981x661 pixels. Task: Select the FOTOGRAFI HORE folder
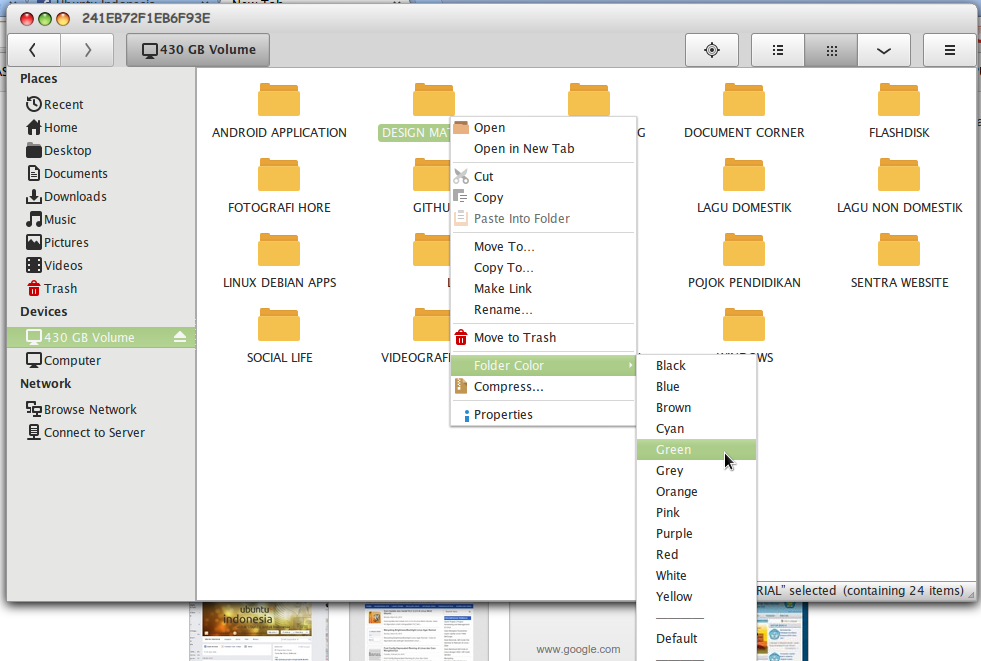click(x=279, y=186)
